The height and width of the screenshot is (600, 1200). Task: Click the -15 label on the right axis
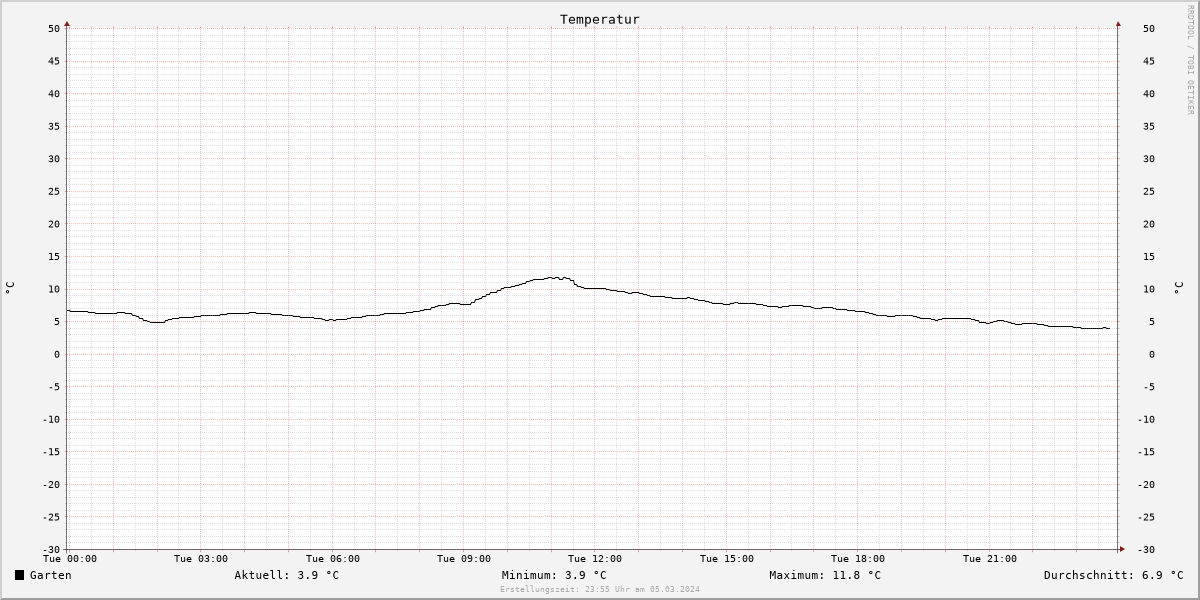(x=1146, y=452)
